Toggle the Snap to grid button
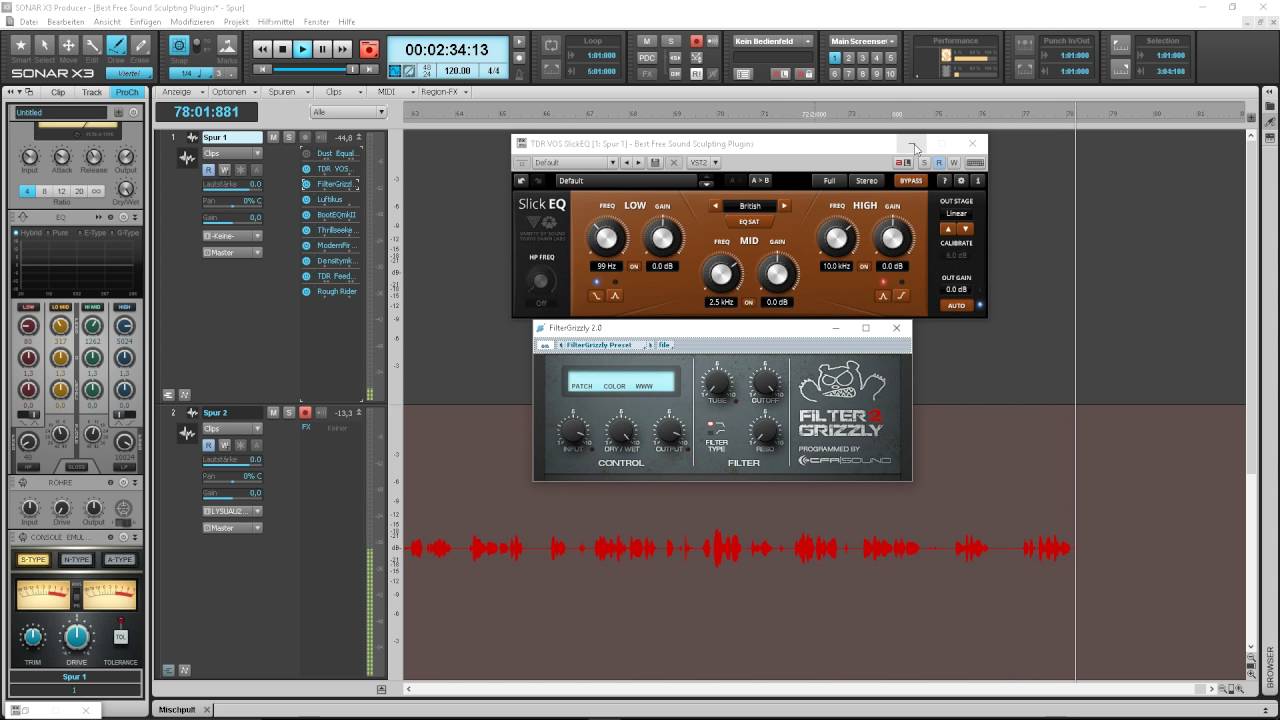The width and height of the screenshot is (1280, 720). pyautogui.click(x=179, y=46)
